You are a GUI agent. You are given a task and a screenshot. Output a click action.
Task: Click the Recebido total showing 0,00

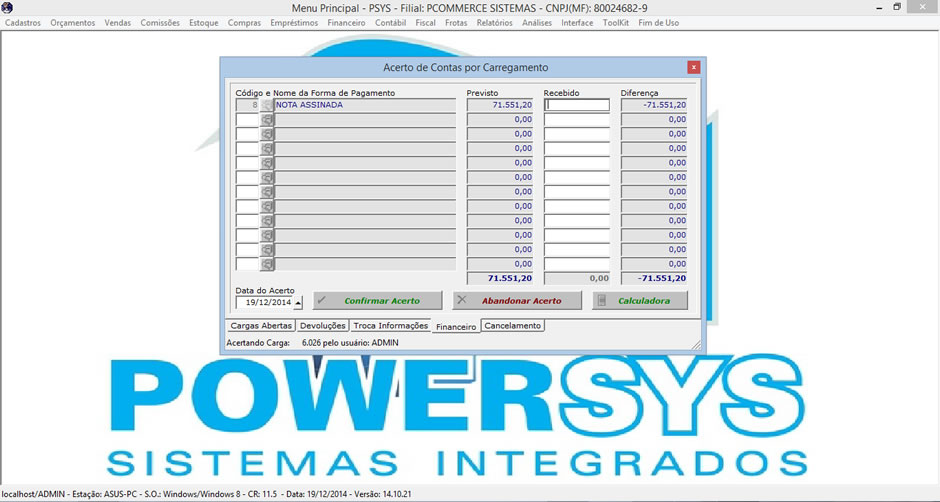coord(577,278)
